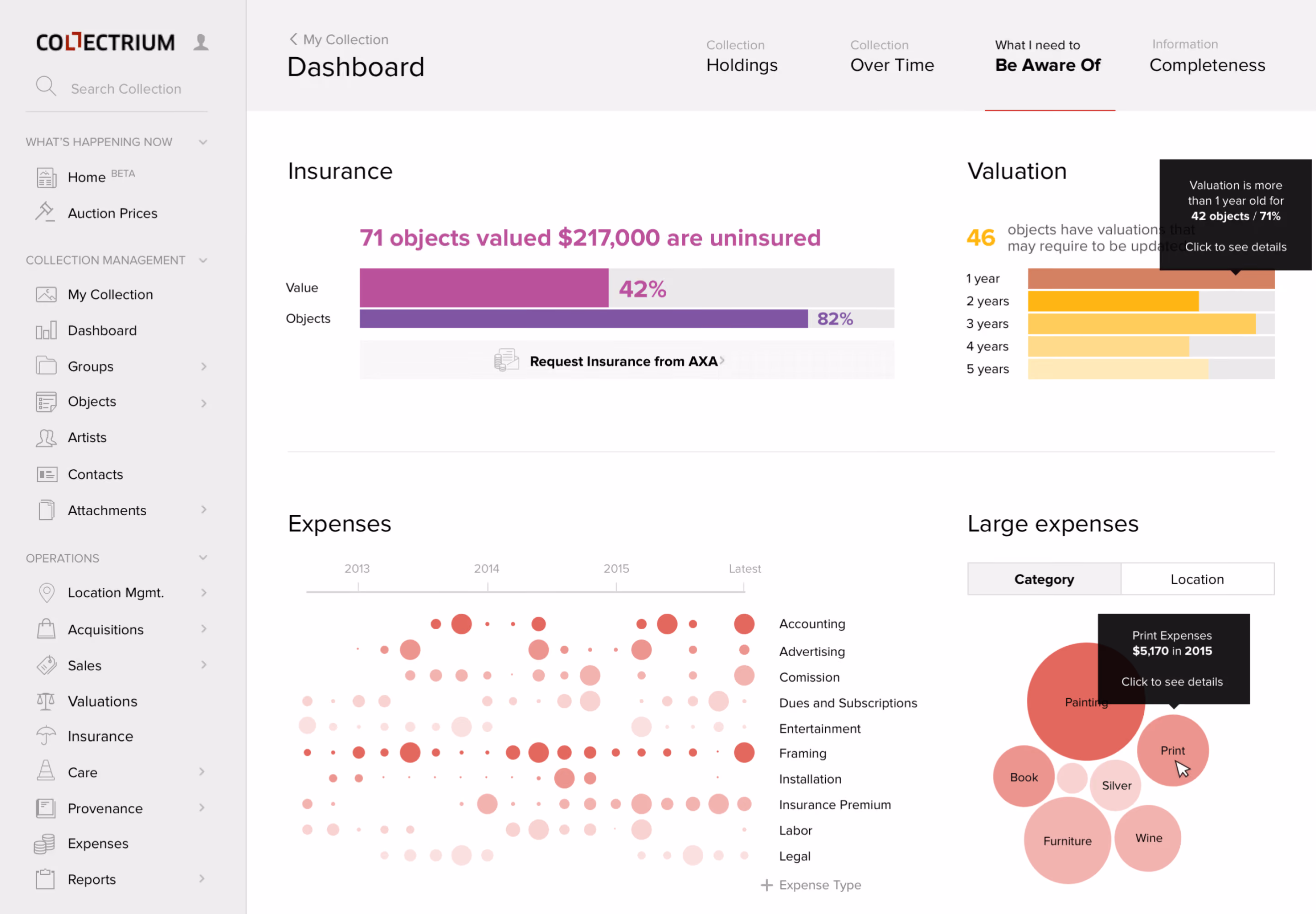Collapse the What's Happening Now section
This screenshot has height=914, width=1316.
coord(203,142)
